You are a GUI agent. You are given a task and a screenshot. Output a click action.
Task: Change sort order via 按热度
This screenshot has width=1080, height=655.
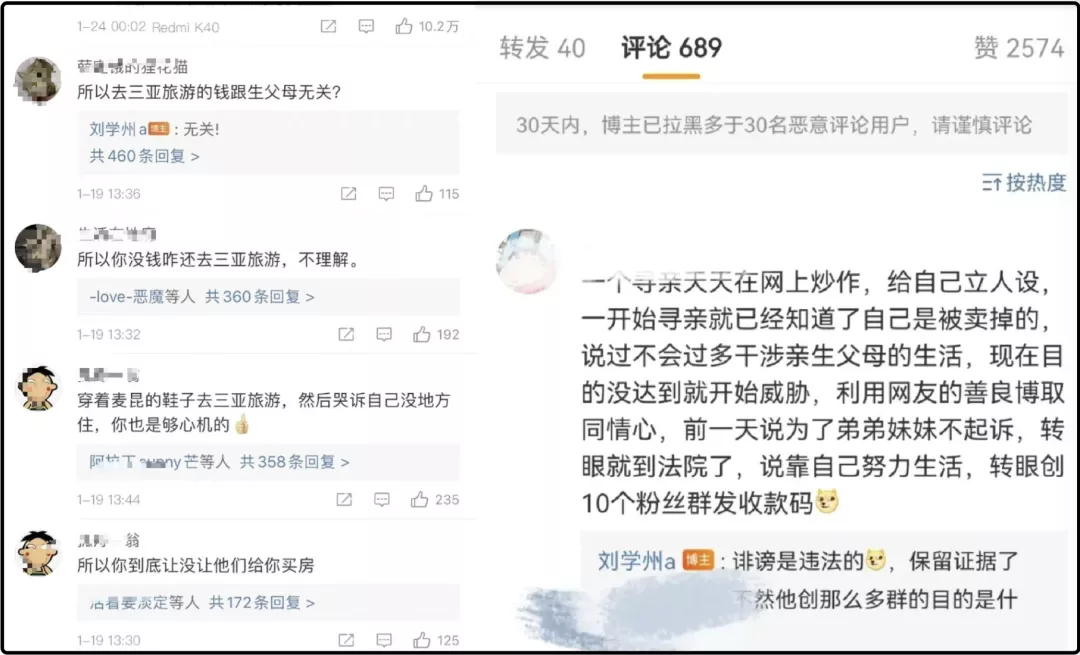coord(1024,183)
